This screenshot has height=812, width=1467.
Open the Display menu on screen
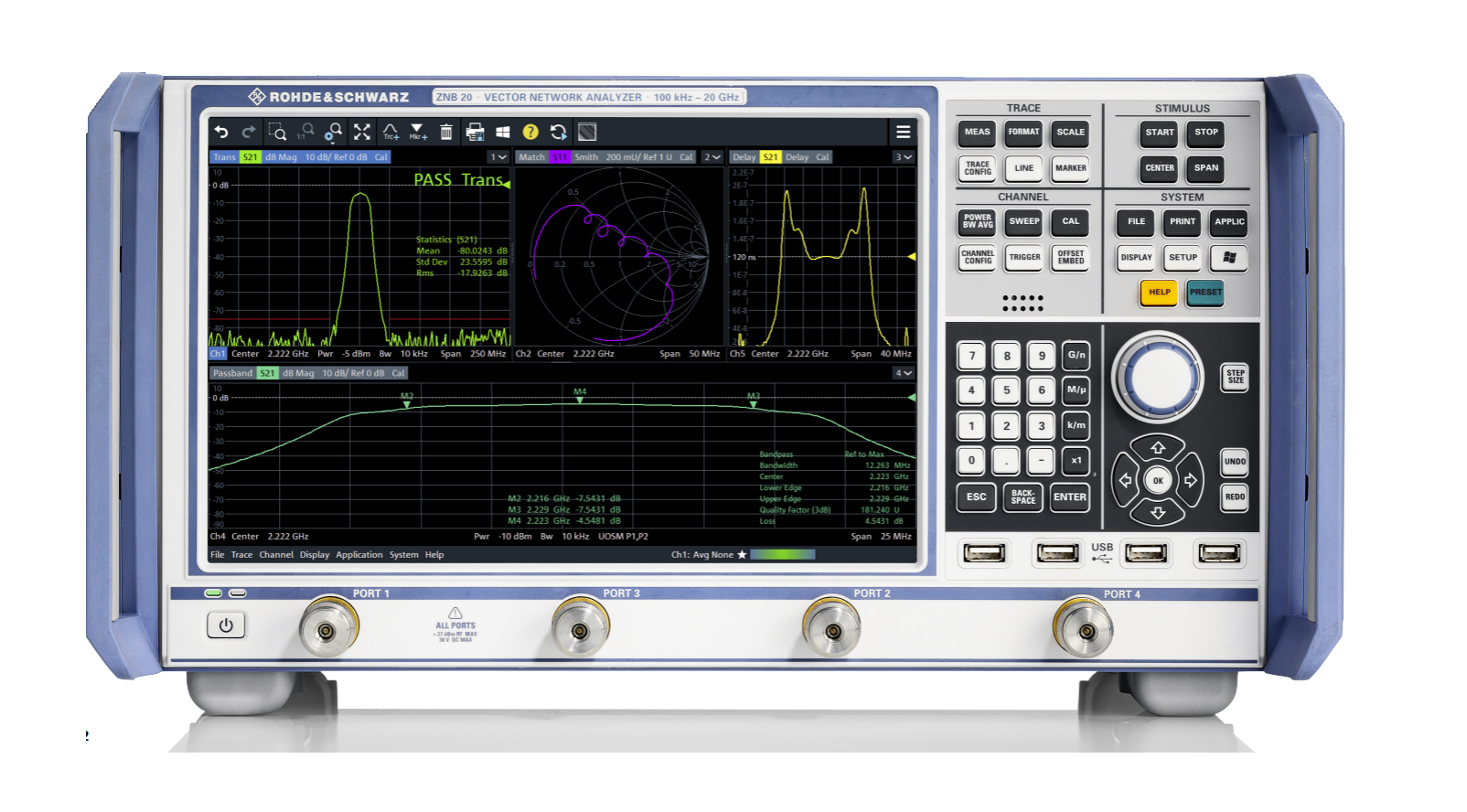[315, 555]
